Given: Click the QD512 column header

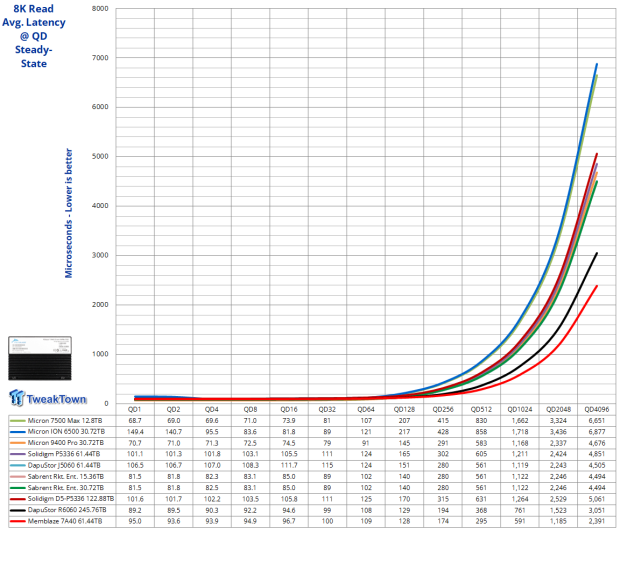Looking at the screenshot, I should [481, 409].
